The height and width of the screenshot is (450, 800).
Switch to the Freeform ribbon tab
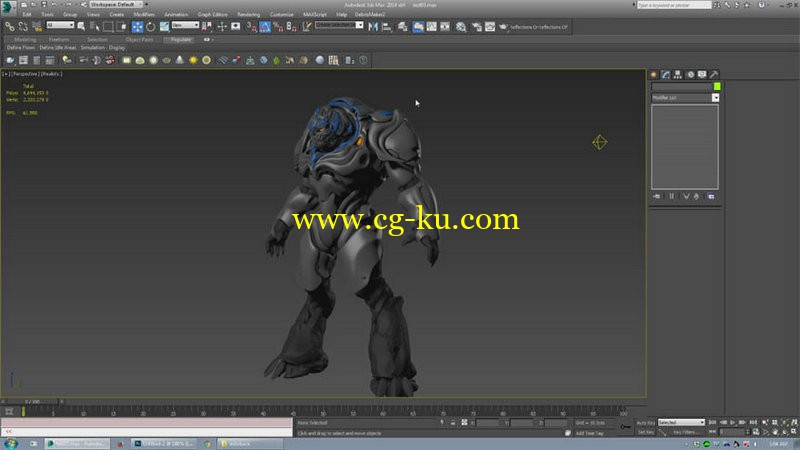click(x=59, y=39)
